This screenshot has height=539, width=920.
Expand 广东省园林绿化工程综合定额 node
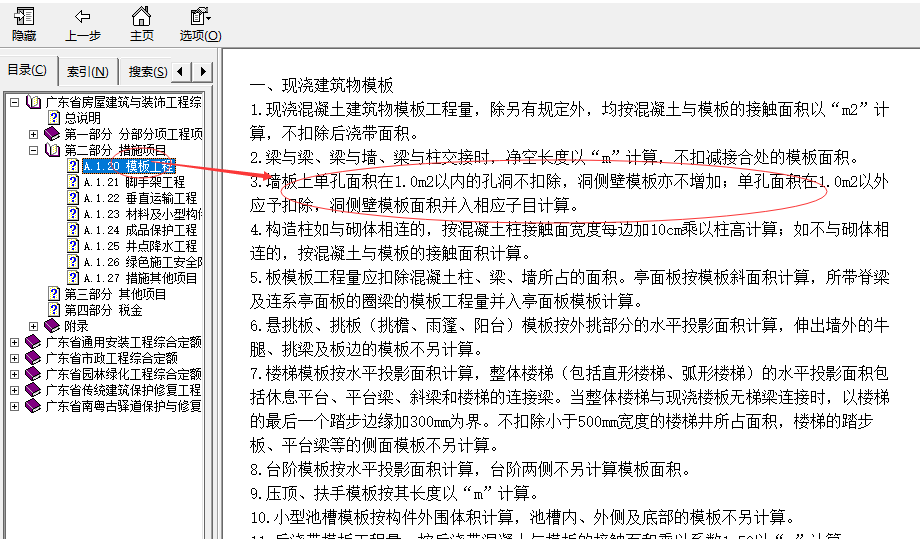pyautogui.click(x=14, y=374)
